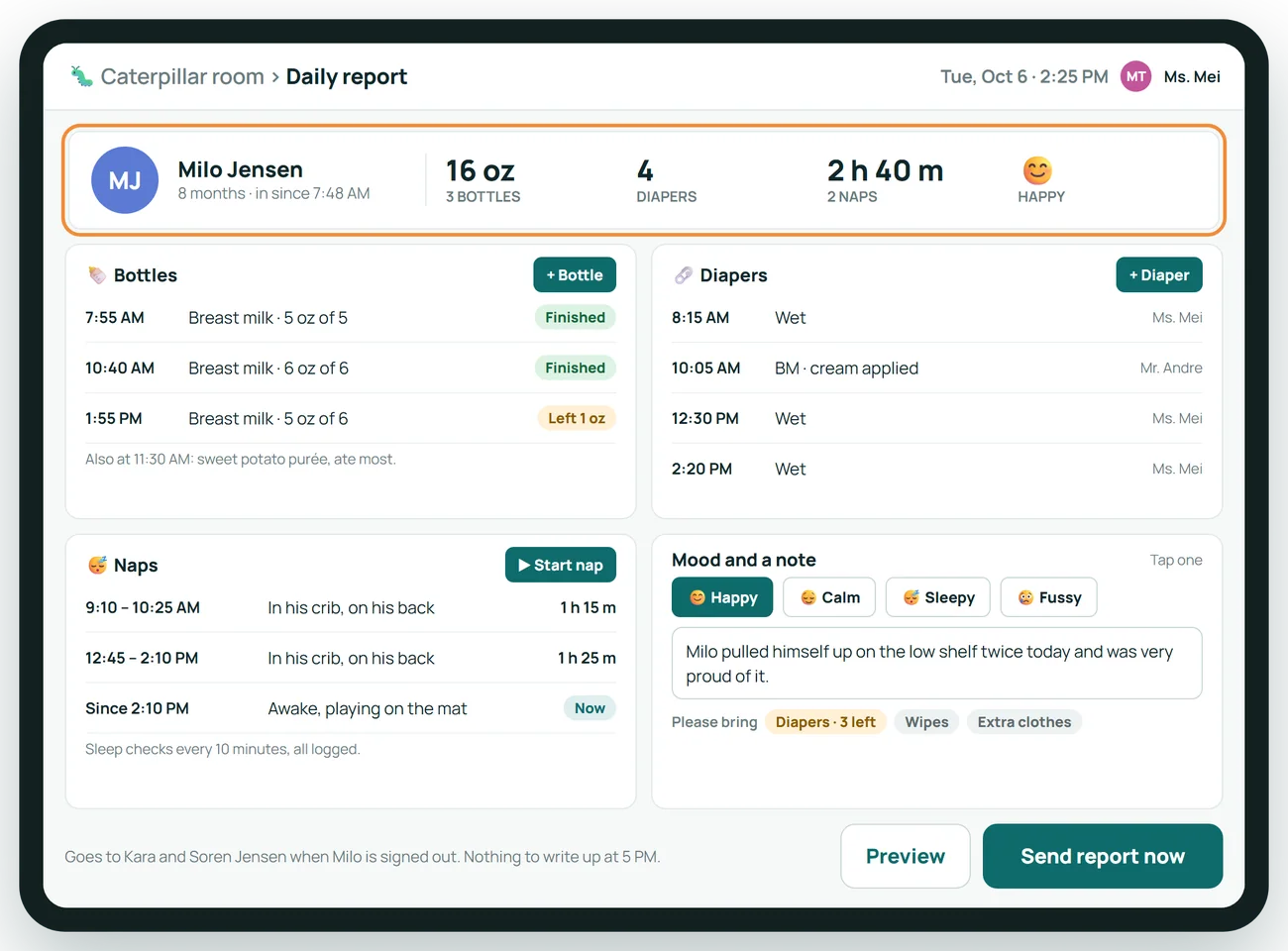Viewport: 1288px width, 951px height.
Task: Select the Fussy mood option
Action: tap(1049, 597)
